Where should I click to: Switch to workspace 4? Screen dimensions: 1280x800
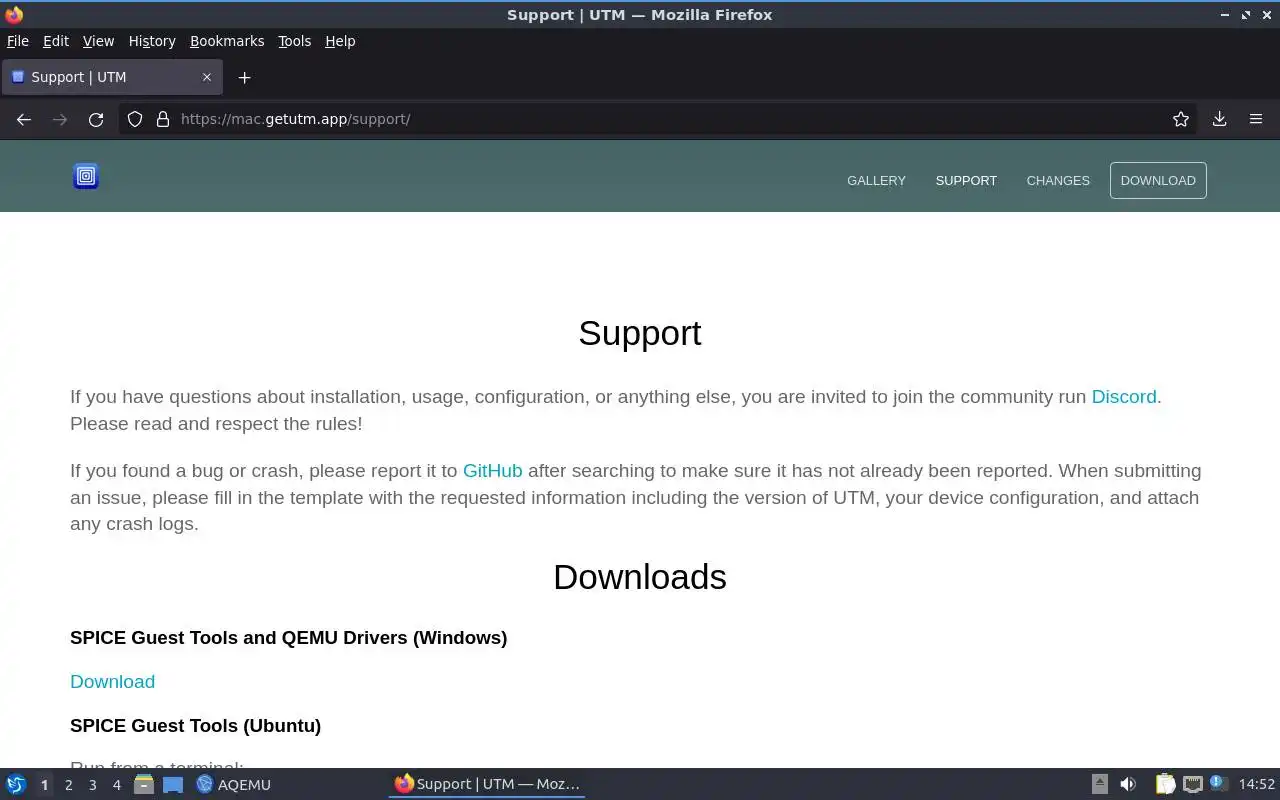(x=116, y=785)
